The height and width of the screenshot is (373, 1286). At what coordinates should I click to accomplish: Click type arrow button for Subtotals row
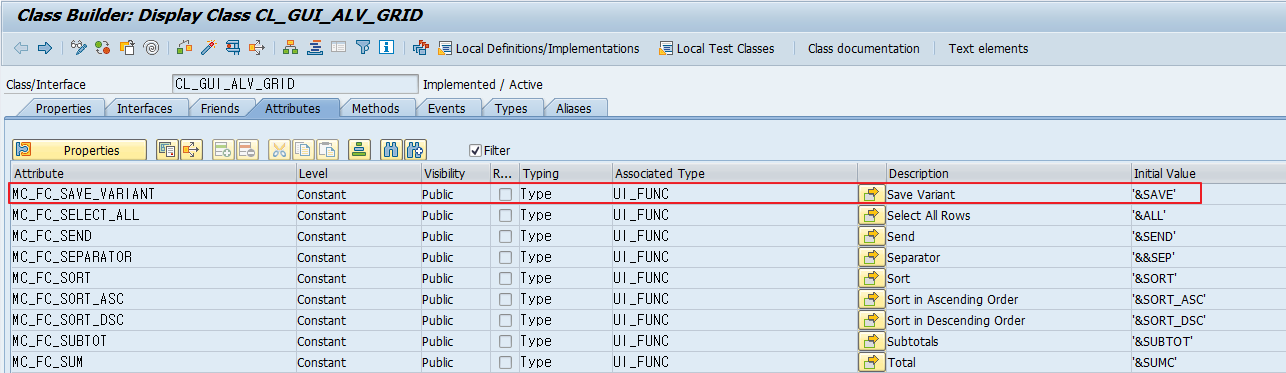point(871,341)
